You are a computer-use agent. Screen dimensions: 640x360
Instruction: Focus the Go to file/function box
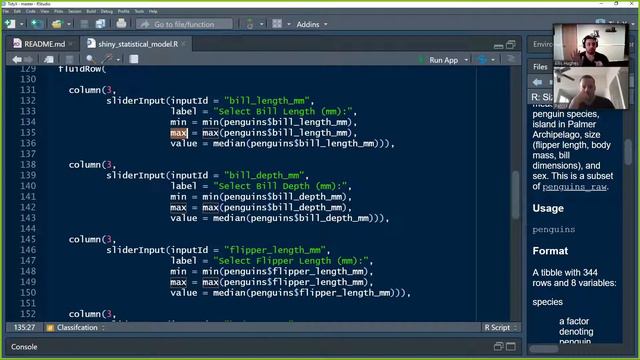184,24
